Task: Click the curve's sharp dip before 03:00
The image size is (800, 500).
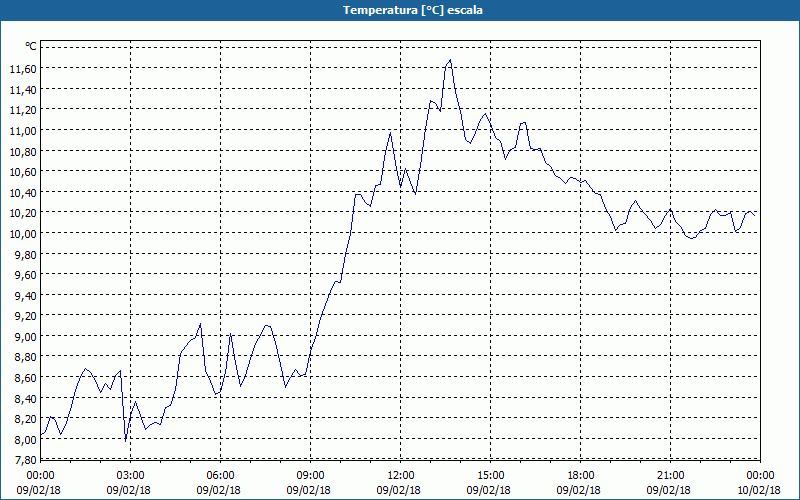Action: 126,440
